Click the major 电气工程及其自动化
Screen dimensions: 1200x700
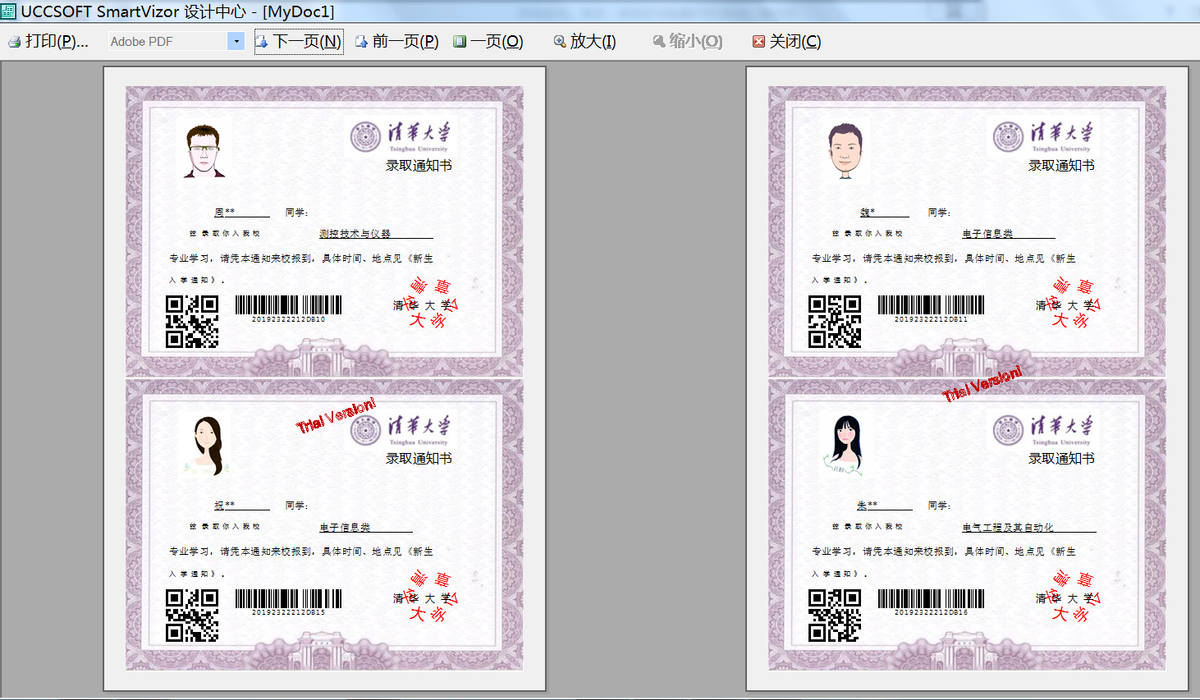coord(1008,527)
